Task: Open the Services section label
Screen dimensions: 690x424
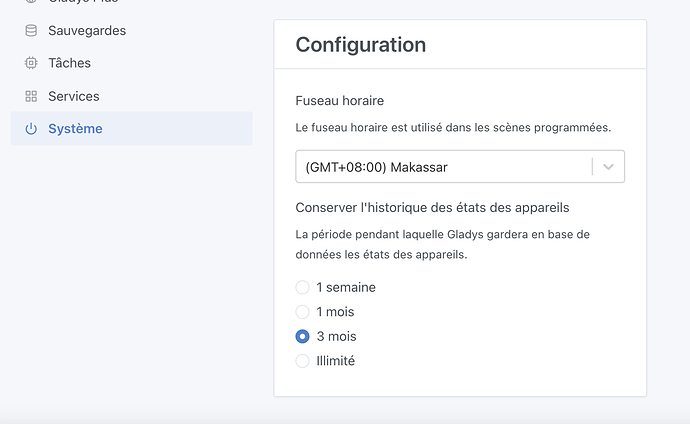Action: (x=73, y=96)
